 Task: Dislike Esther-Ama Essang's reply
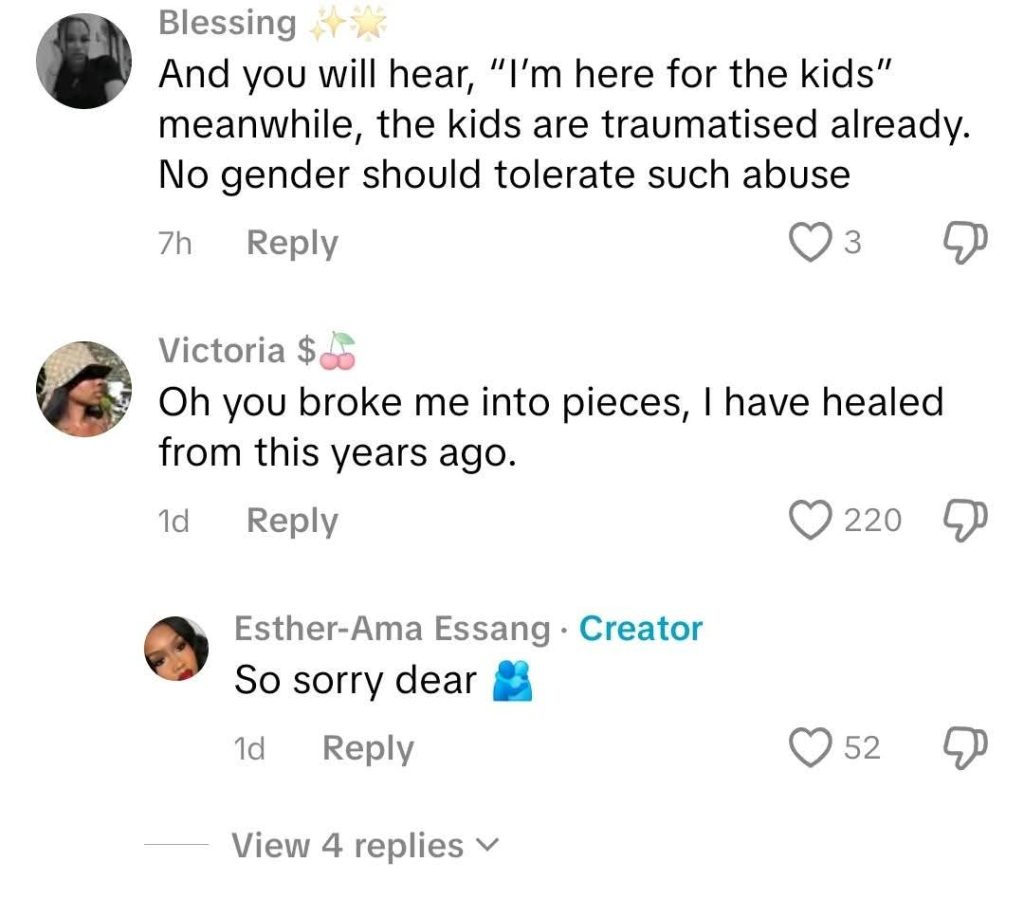pos(966,748)
